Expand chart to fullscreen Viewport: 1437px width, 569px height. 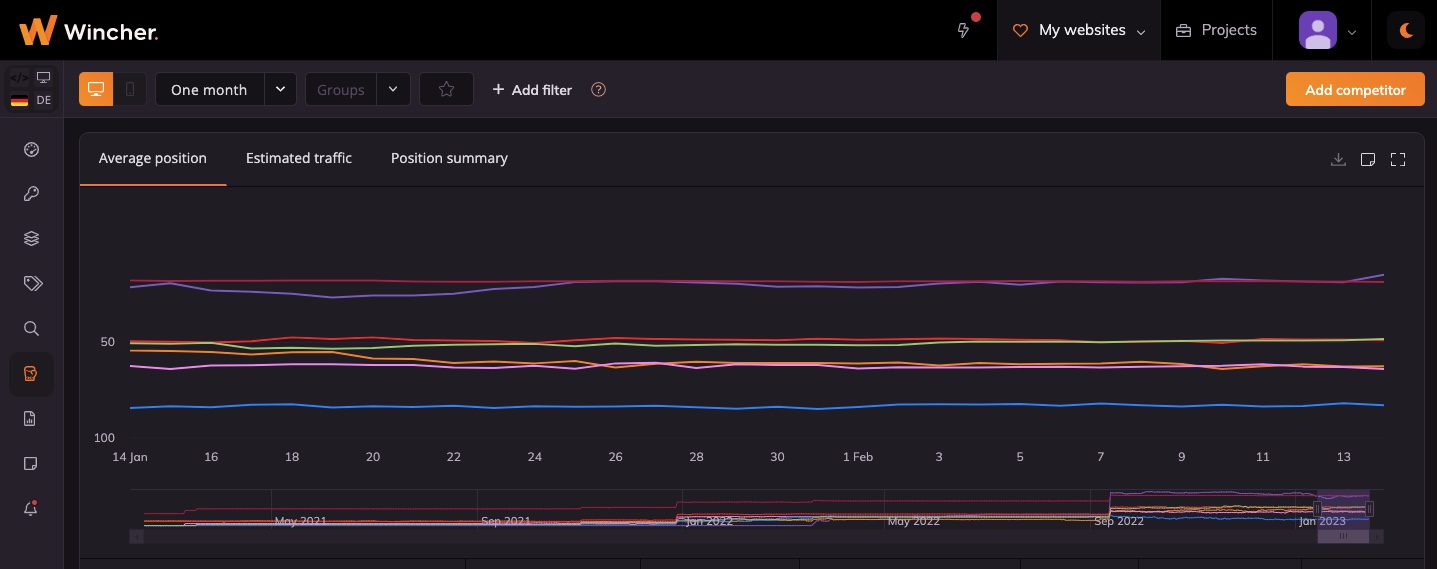tap(1398, 159)
